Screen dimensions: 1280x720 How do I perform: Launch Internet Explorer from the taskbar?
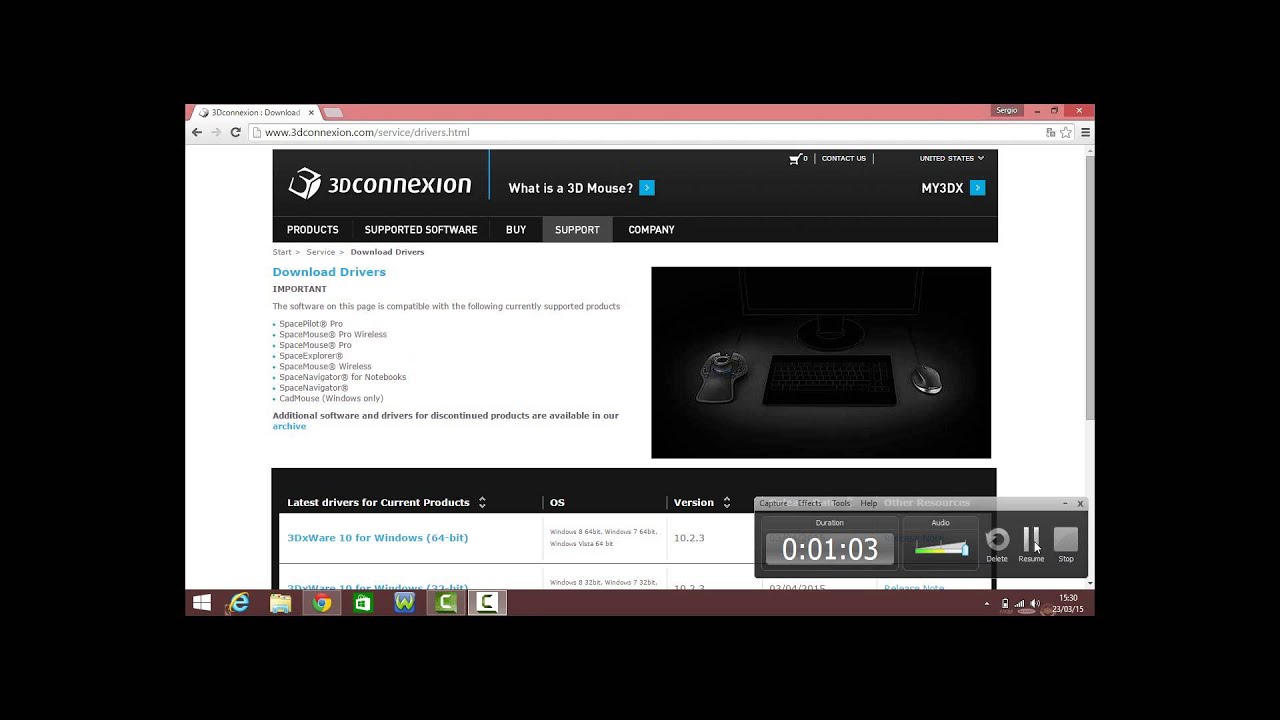[239, 603]
